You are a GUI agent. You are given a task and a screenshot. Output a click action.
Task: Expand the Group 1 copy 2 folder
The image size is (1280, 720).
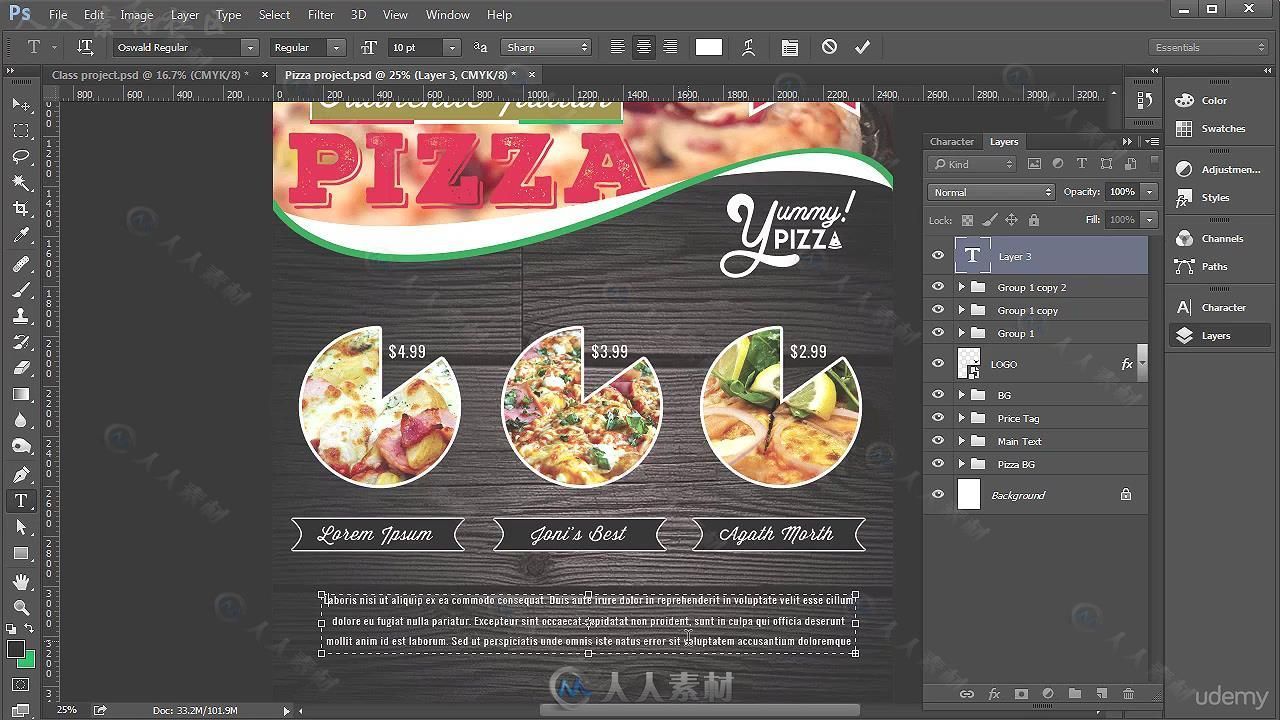pos(961,287)
